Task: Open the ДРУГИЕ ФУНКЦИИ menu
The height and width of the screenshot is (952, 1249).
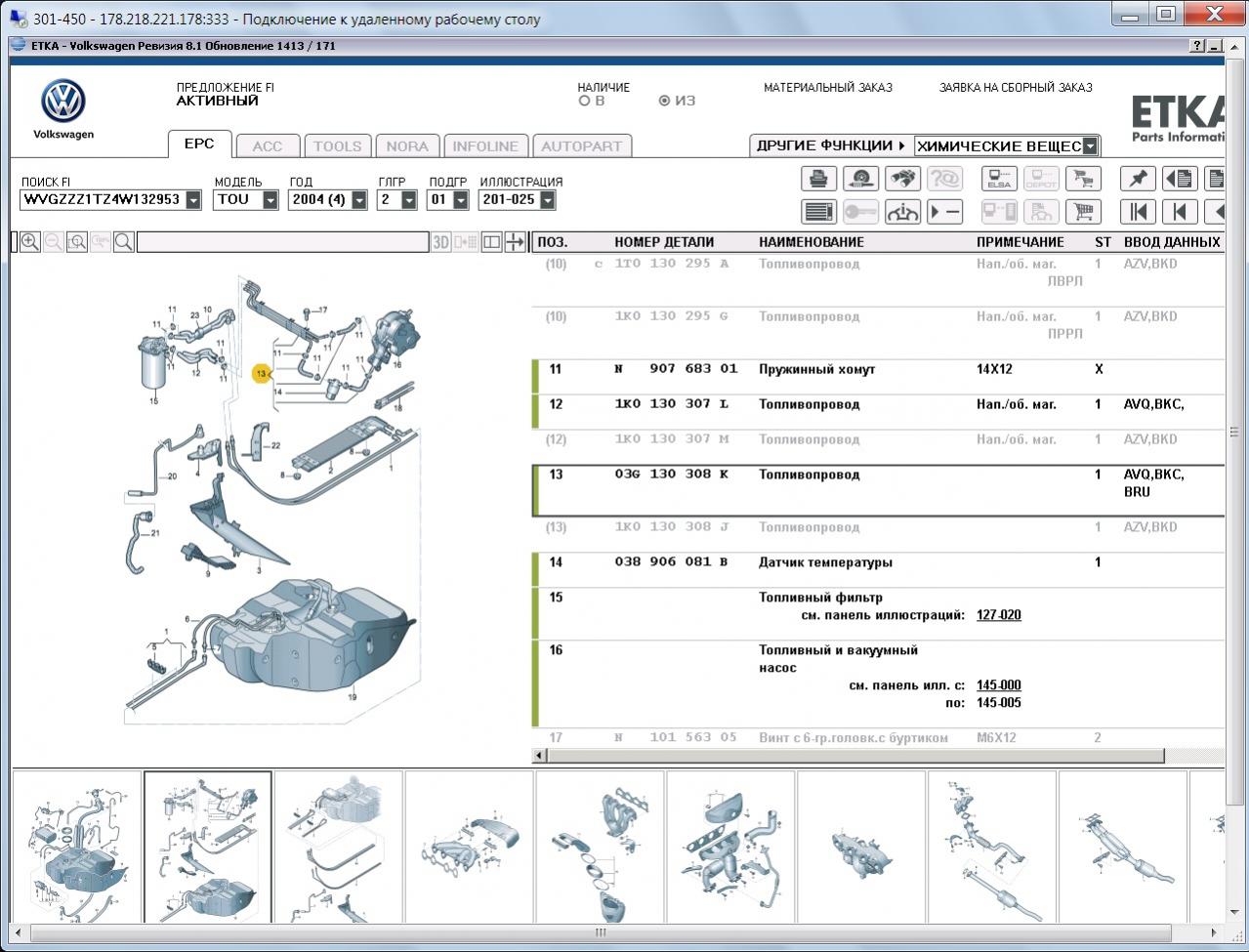Action: pyautogui.click(x=830, y=145)
